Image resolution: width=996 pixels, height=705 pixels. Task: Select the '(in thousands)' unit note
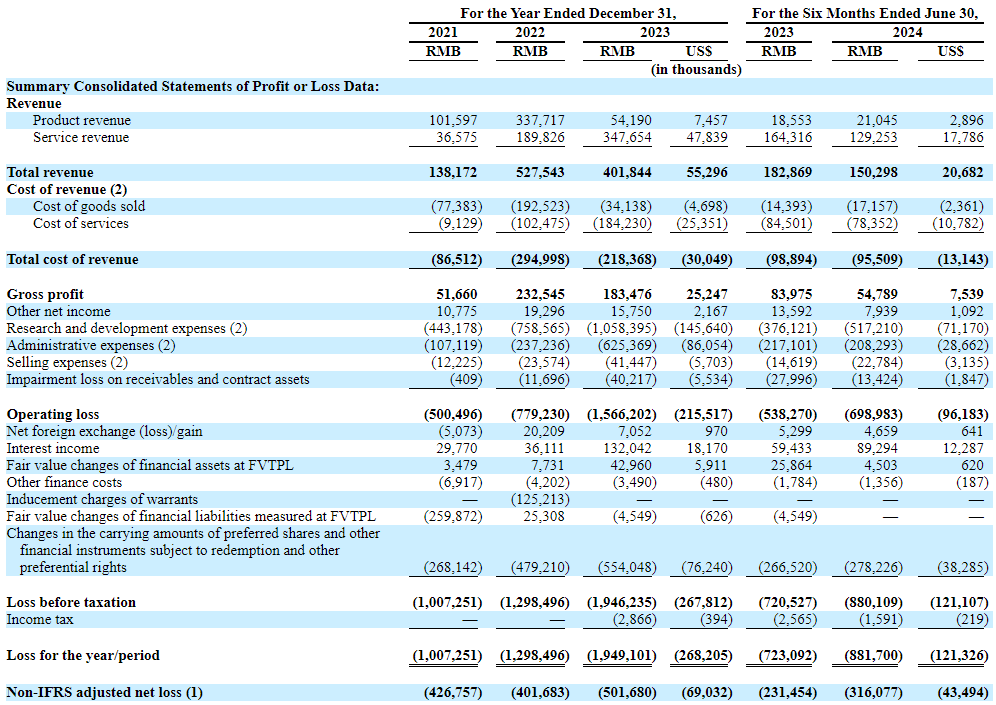[x=696, y=70]
